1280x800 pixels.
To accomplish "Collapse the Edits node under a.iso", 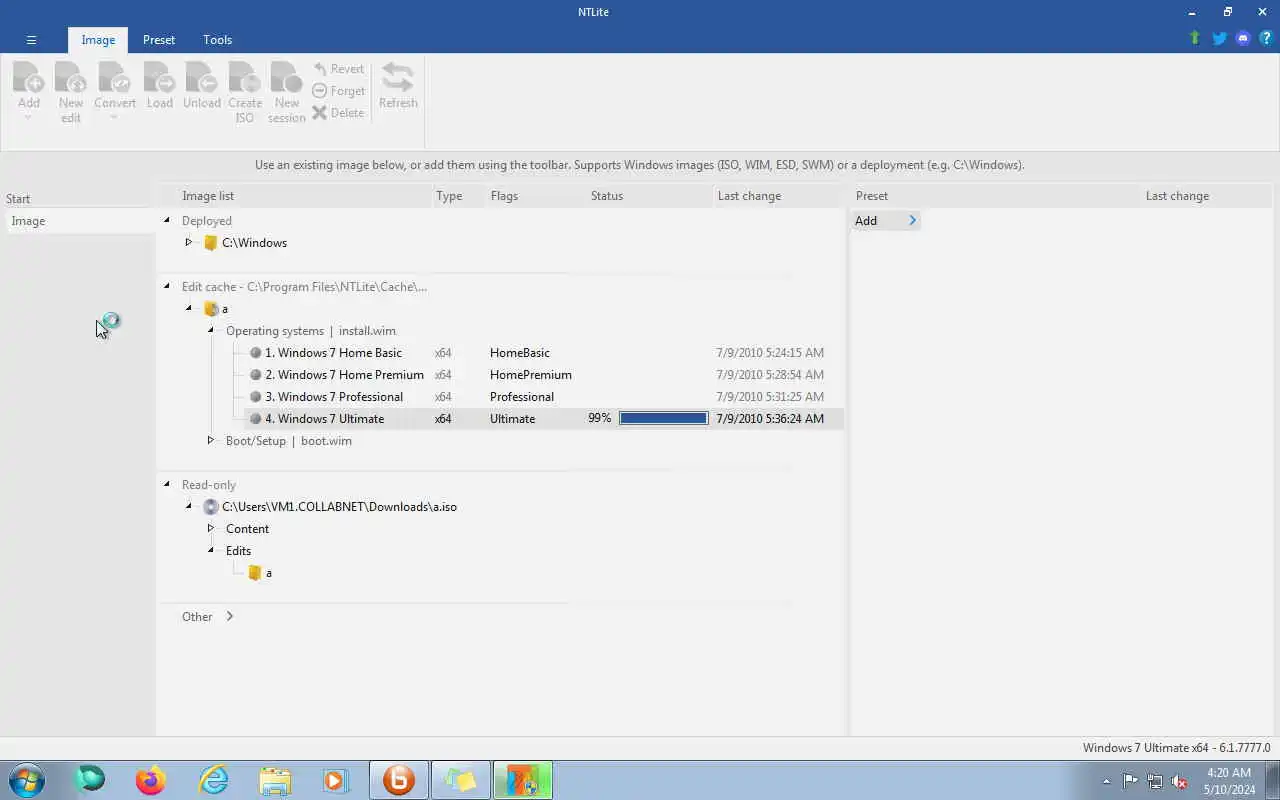I will coord(211,550).
